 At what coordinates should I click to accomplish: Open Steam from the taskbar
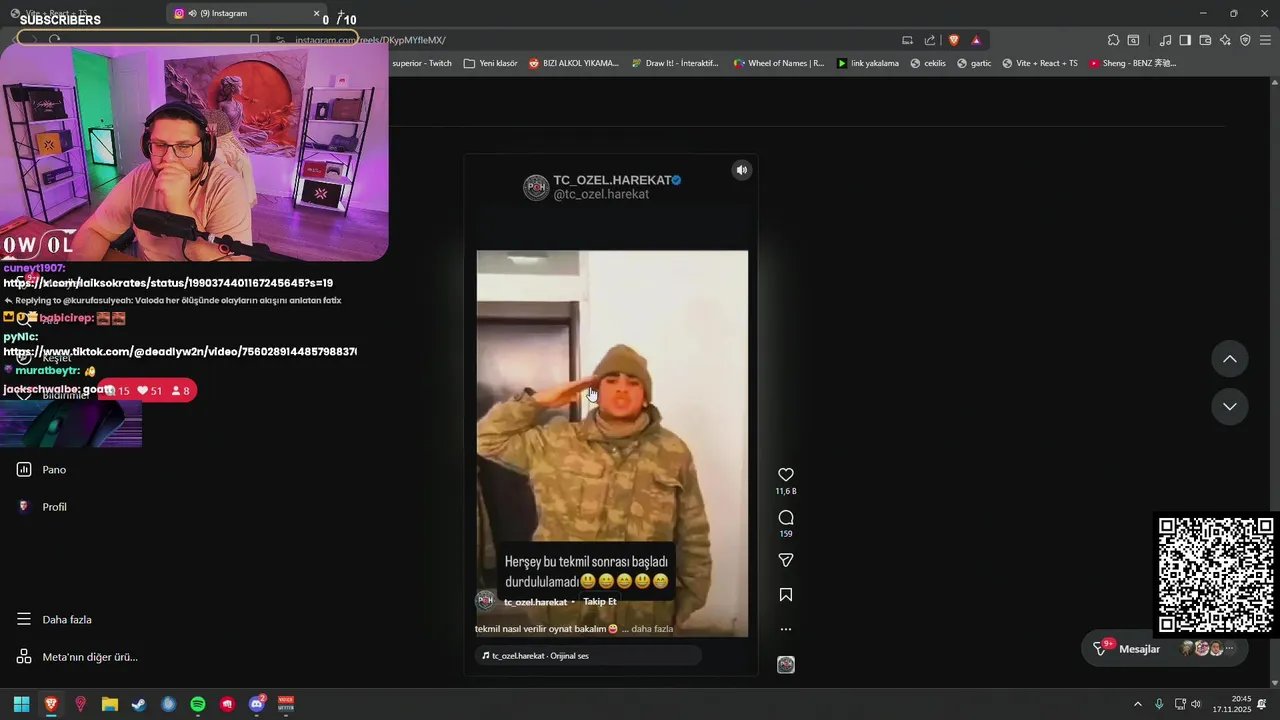tap(139, 704)
